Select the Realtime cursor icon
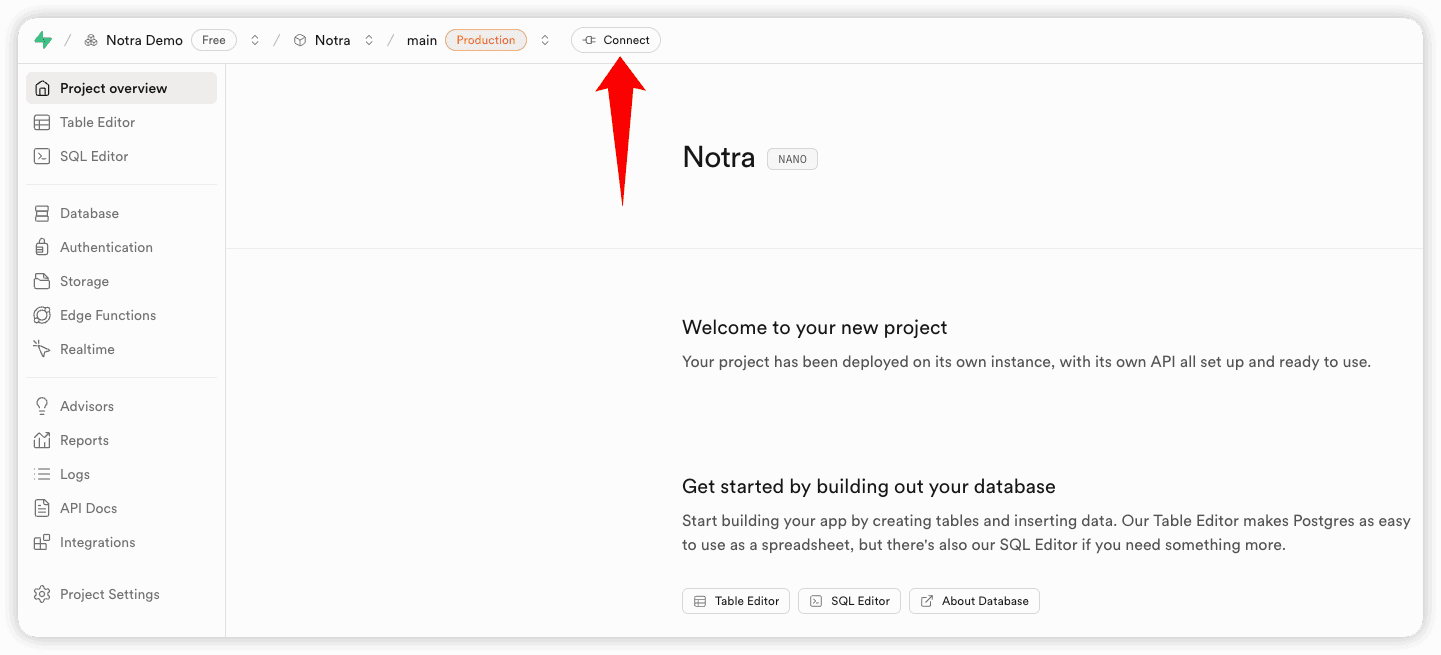 [42, 350]
